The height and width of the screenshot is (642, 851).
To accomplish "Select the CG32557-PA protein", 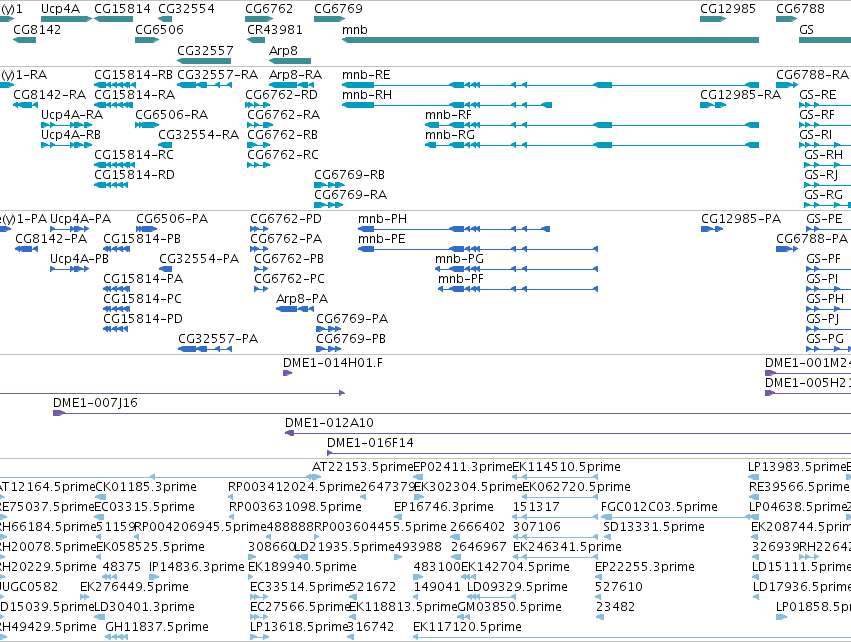I will tap(205, 349).
